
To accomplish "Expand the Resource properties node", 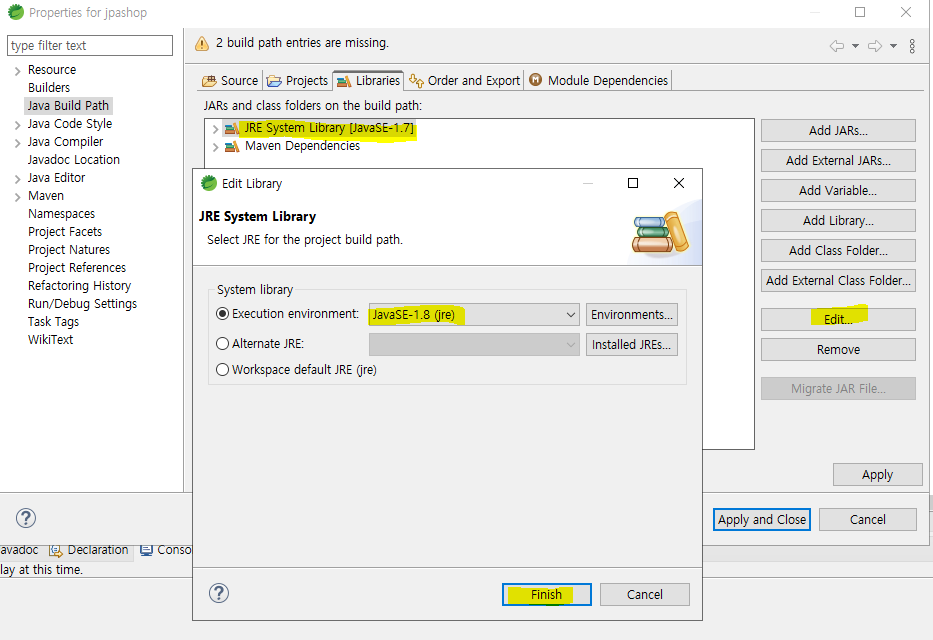I will point(17,71).
